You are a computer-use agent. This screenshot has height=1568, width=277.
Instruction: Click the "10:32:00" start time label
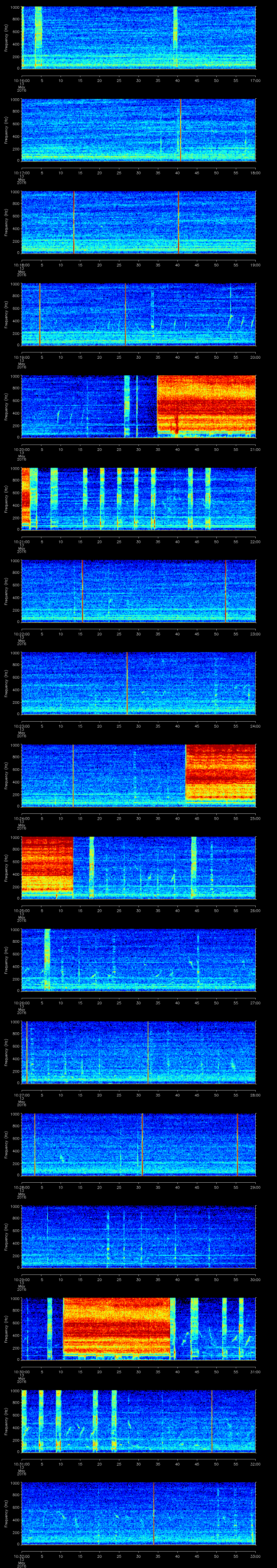tap(21, 1556)
